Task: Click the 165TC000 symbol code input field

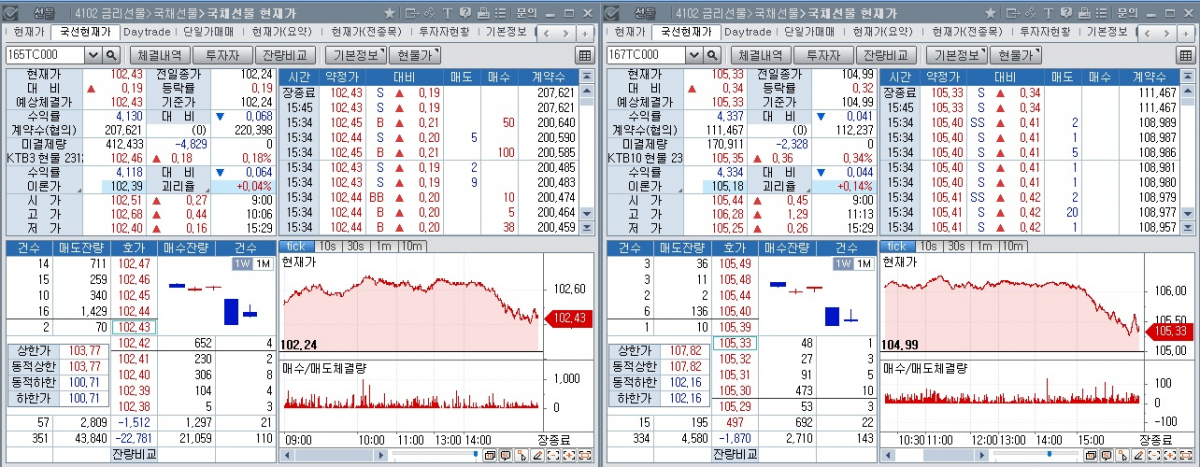Action: (45, 55)
